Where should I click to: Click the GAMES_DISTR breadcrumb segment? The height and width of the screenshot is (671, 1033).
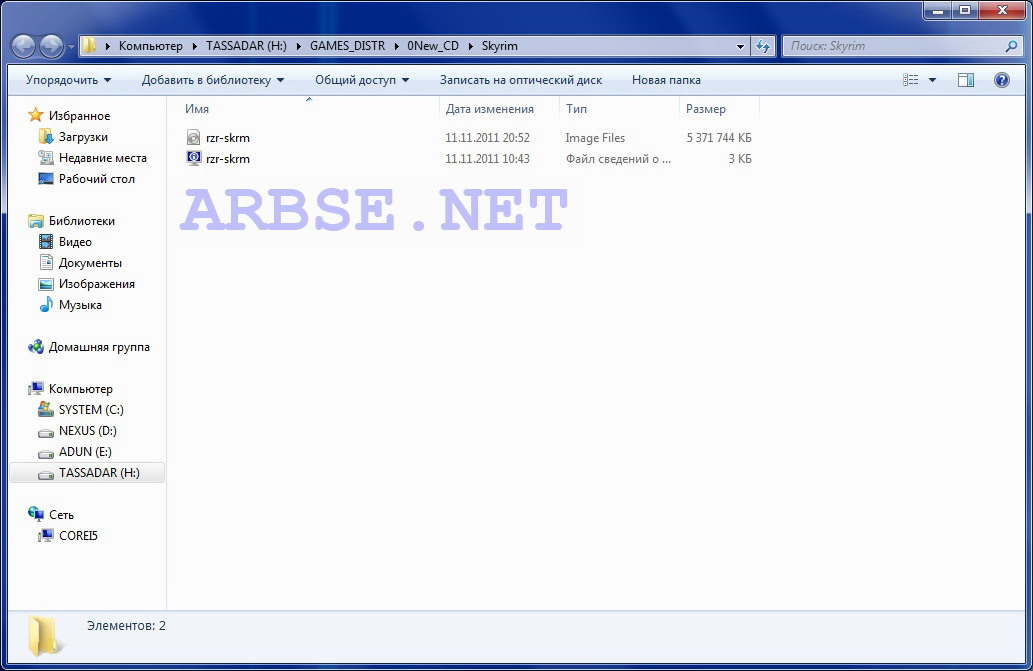click(347, 46)
